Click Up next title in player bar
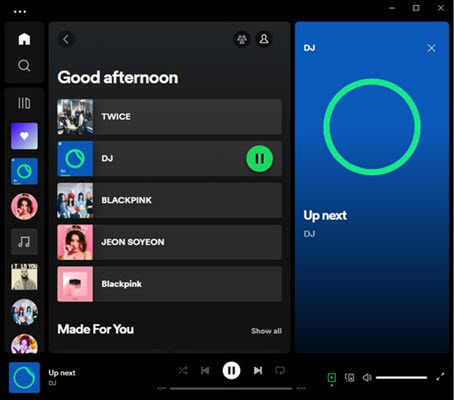The width and height of the screenshot is (454, 400). pos(62,373)
